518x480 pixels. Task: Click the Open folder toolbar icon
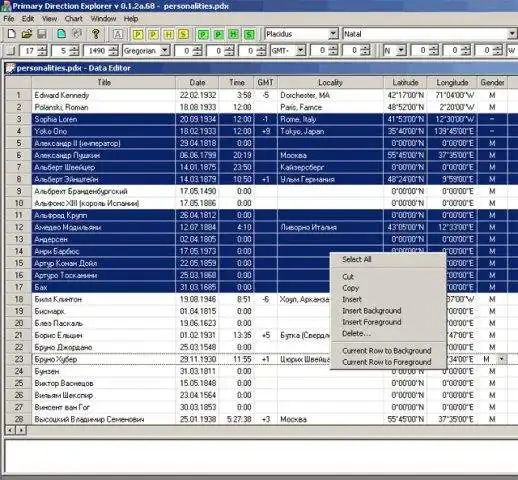27,34
